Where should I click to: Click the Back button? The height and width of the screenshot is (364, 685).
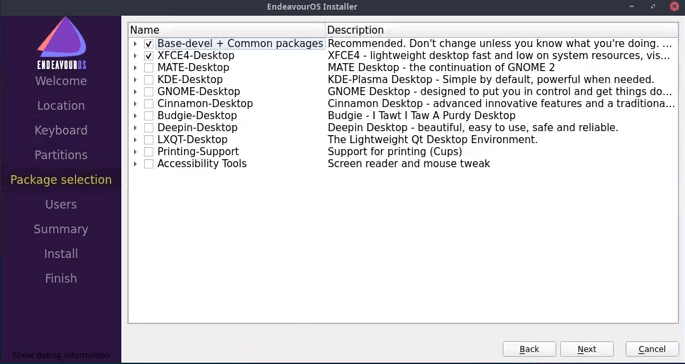click(529, 349)
